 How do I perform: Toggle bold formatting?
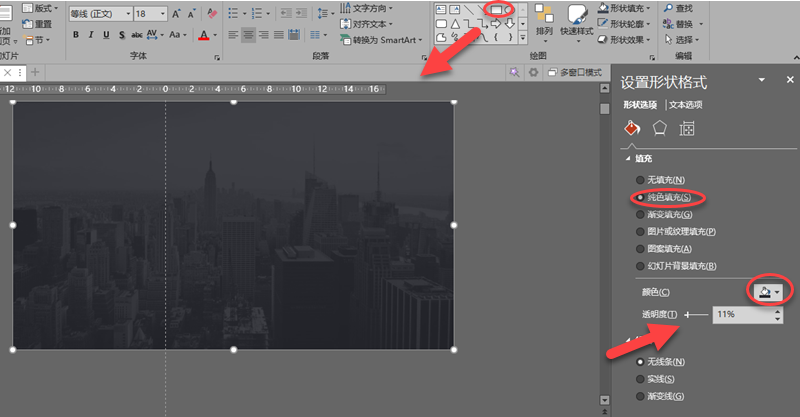[x=76, y=35]
